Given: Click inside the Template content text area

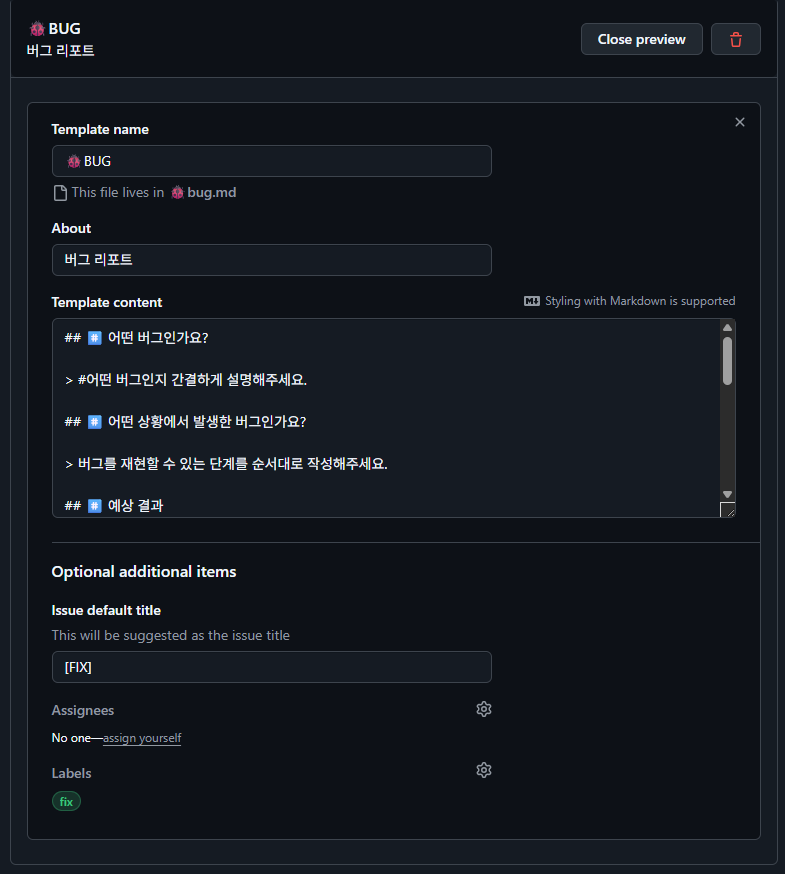Looking at the screenshot, I should pyautogui.click(x=385, y=420).
